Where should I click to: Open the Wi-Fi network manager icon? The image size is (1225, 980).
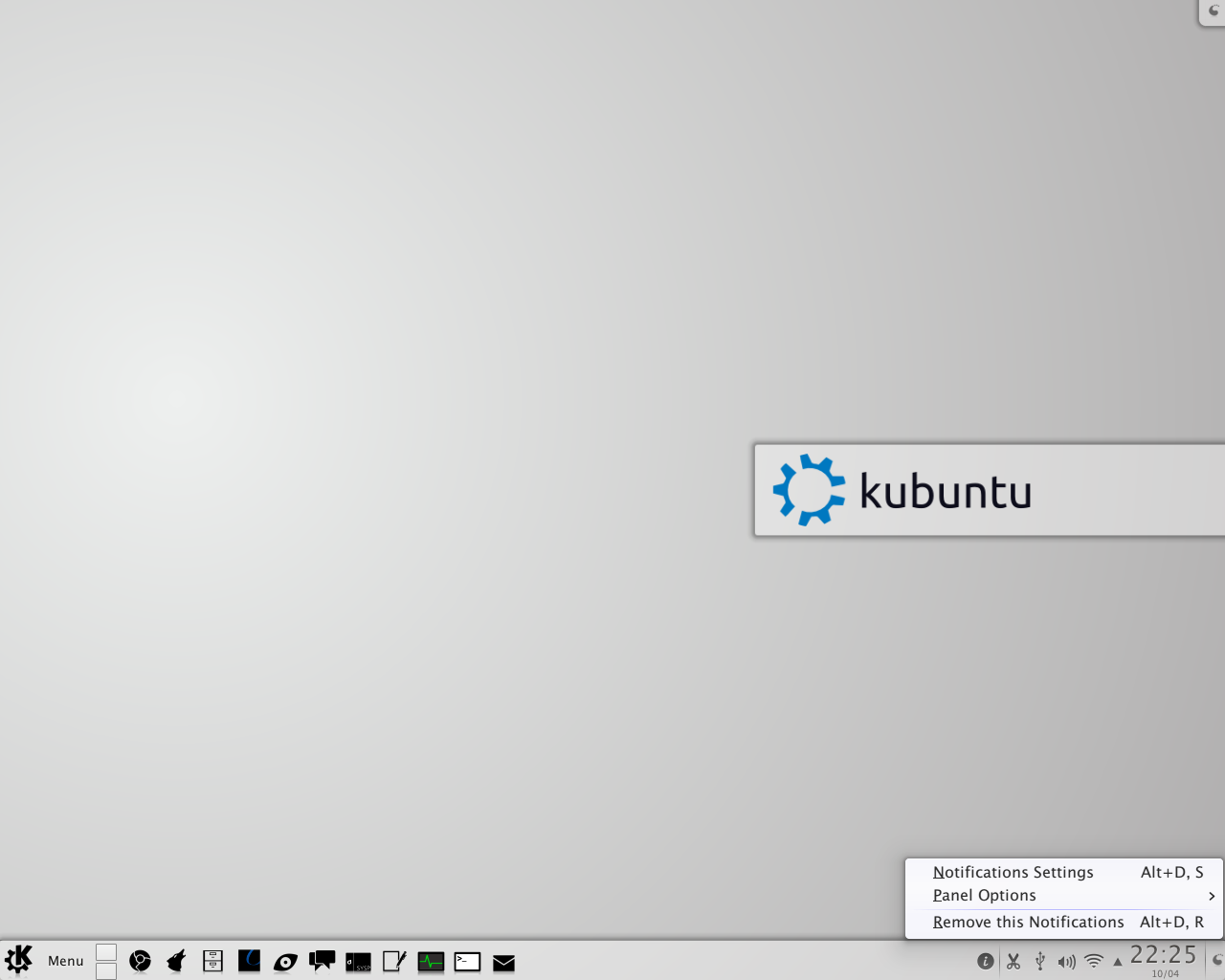(x=1094, y=961)
